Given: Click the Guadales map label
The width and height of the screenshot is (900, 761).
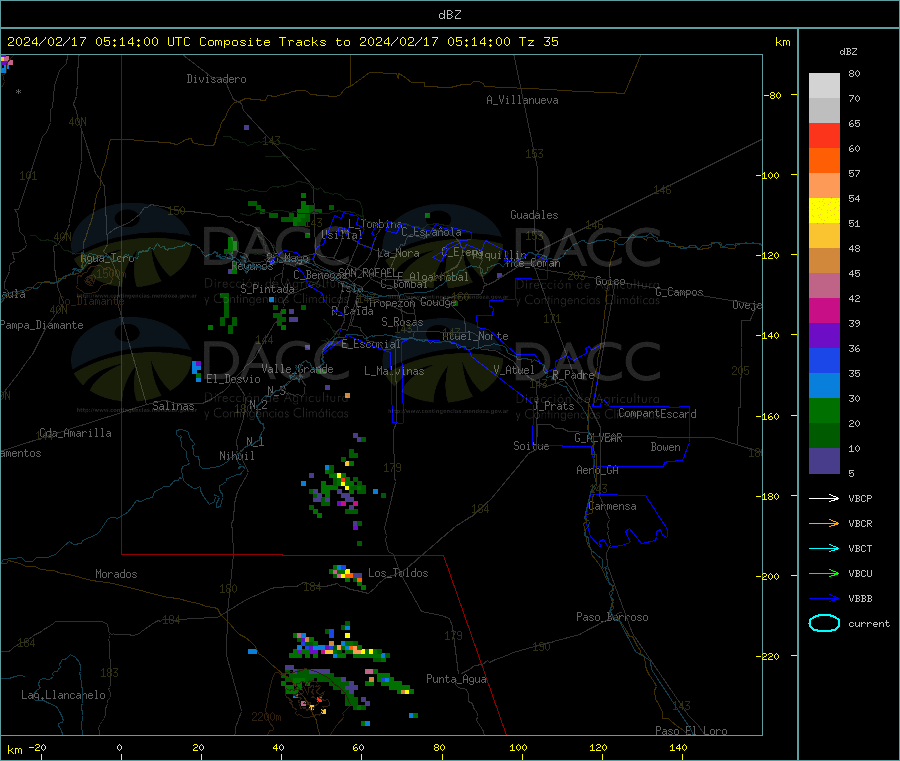Looking at the screenshot, I should [x=534, y=215].
